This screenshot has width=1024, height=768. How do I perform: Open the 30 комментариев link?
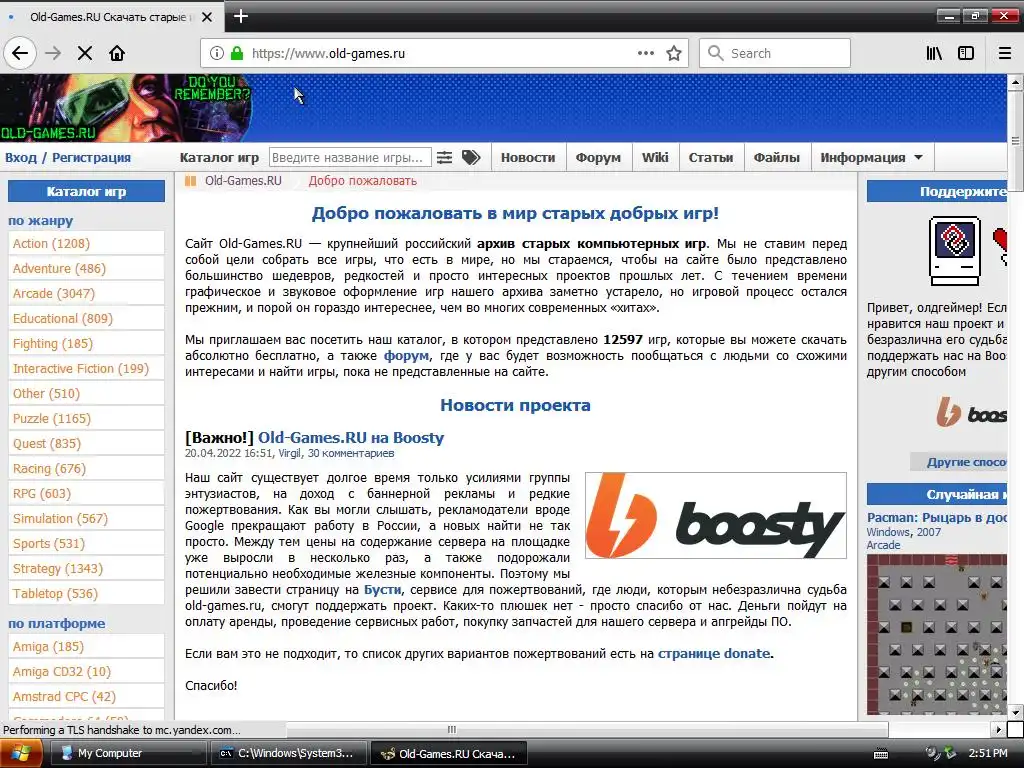coord(351,453)
